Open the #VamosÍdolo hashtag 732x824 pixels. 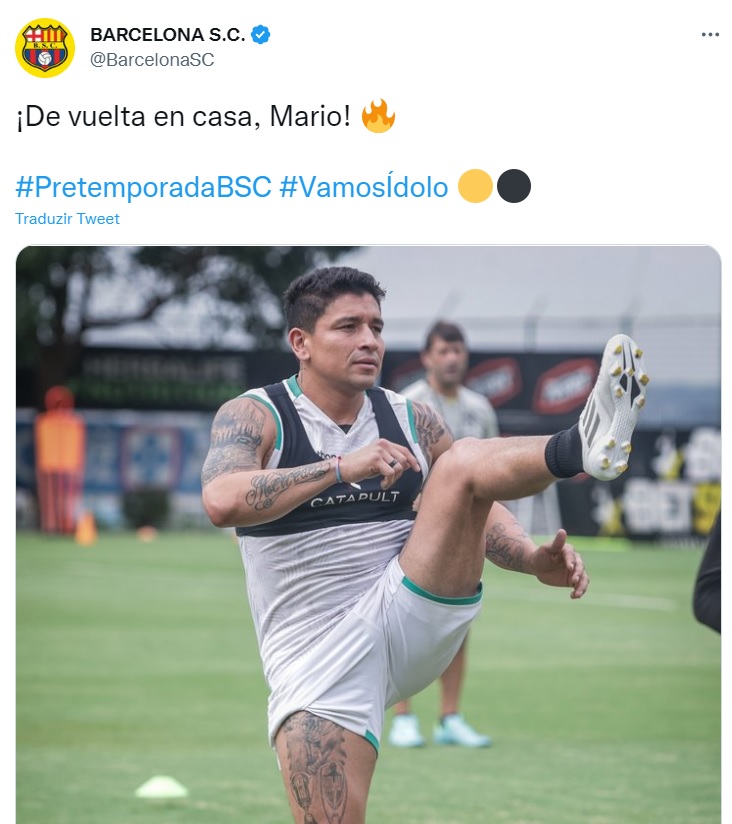[x=364, y=187]
